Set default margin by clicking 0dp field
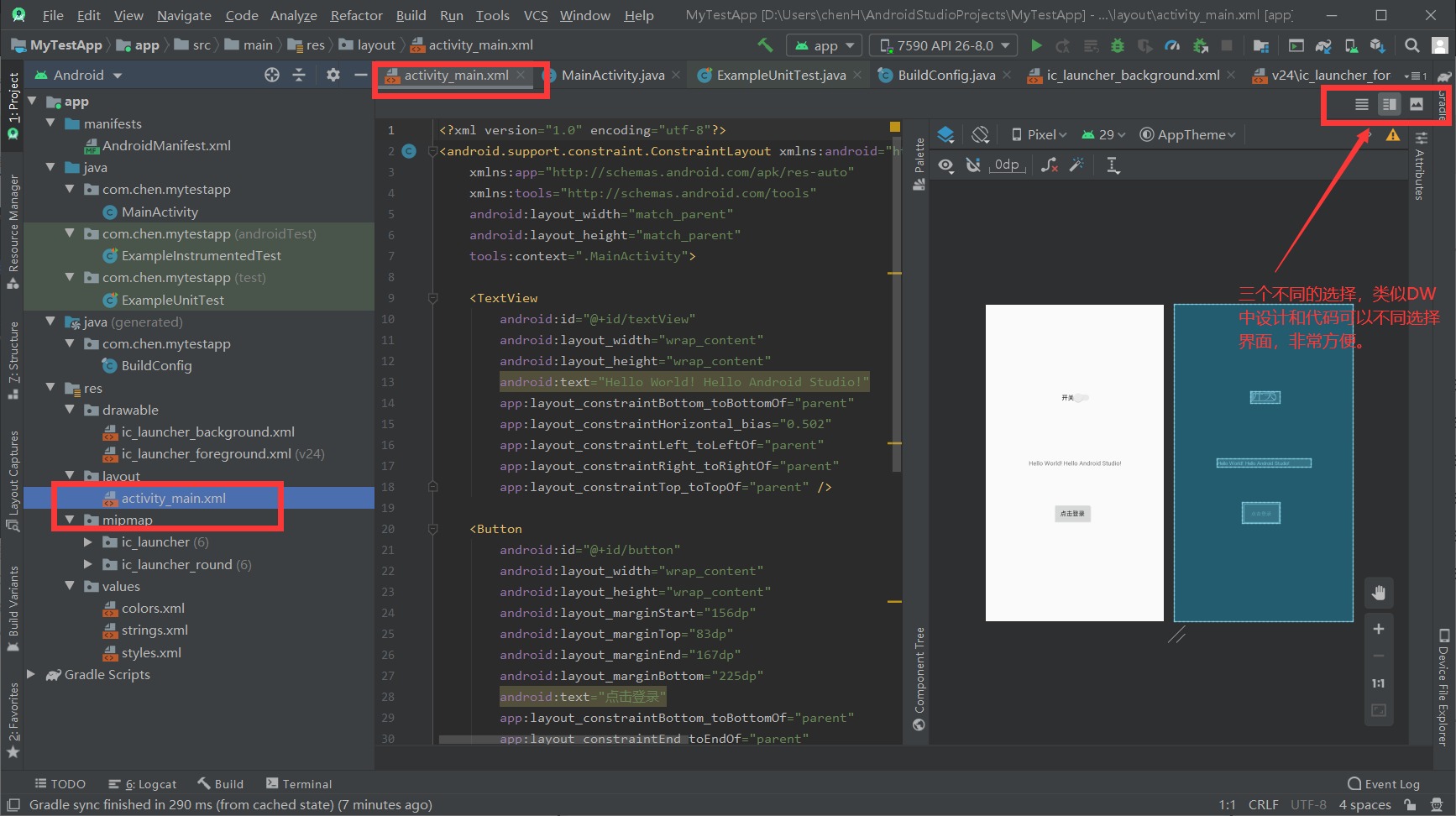1456x816 pixels. click(x=1006, y=165)
